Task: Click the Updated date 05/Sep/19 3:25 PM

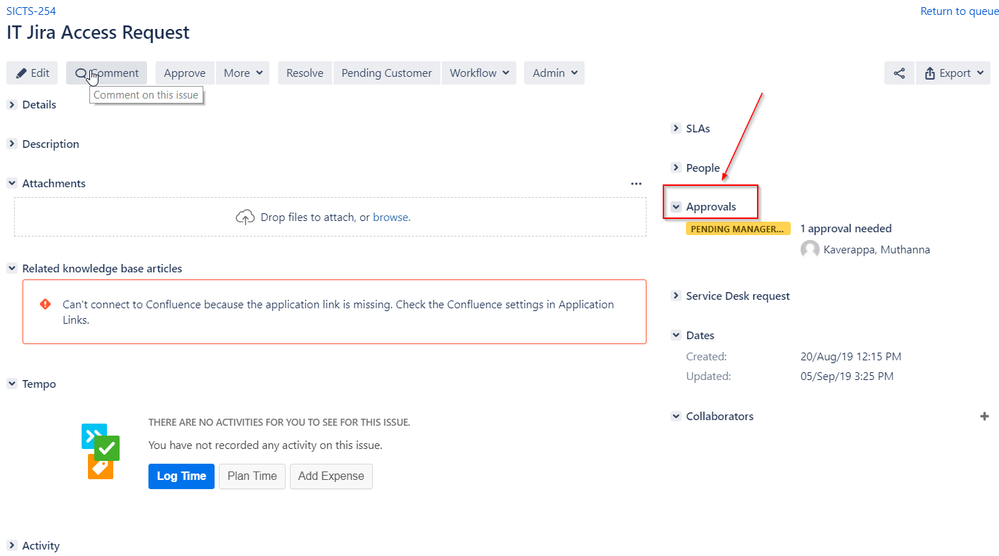Action: (847, 376)
